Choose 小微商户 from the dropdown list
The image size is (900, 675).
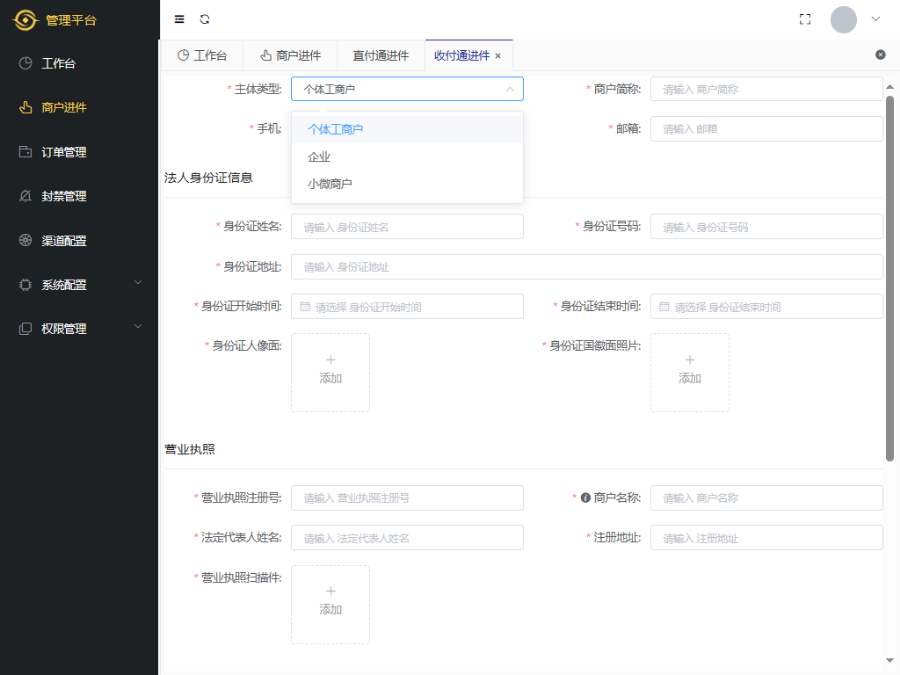(x=407, y=184)
